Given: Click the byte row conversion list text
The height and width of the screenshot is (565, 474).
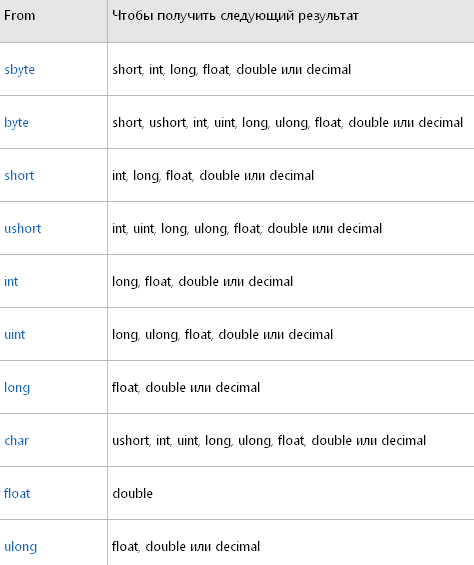Looking at the screenshot, I should (x=288, y=123).
